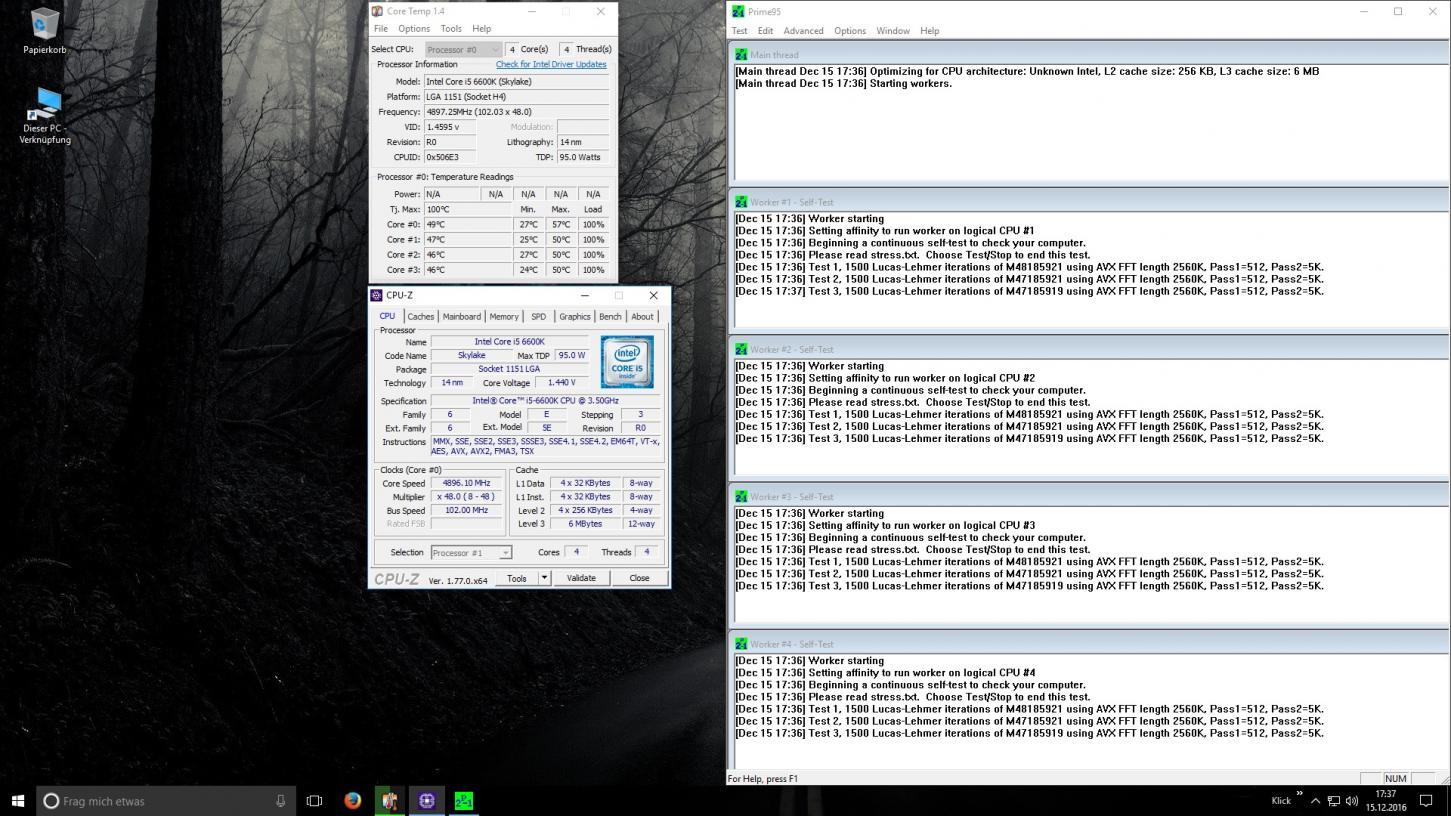This screenshot has height=816, width=1451.
Task: Show hidden system tray icons
Action: pos(1315,801)
